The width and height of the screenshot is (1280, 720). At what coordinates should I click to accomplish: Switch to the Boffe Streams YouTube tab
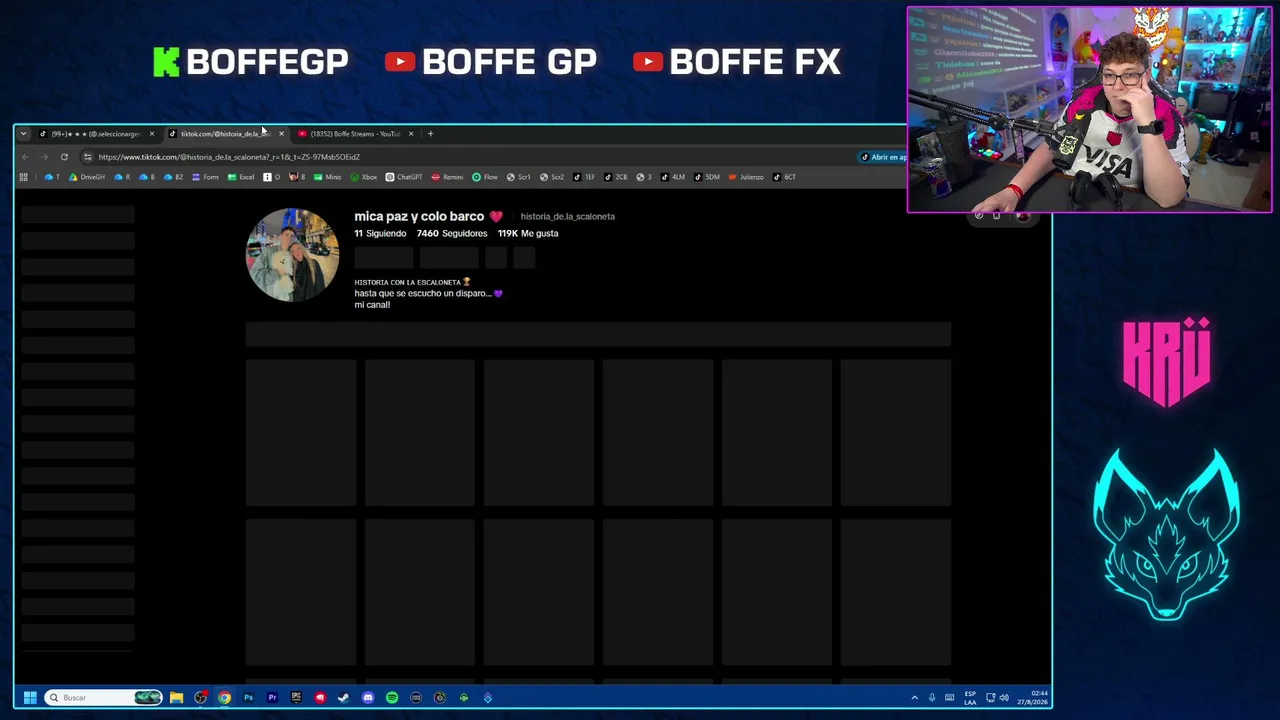(355, 134)
